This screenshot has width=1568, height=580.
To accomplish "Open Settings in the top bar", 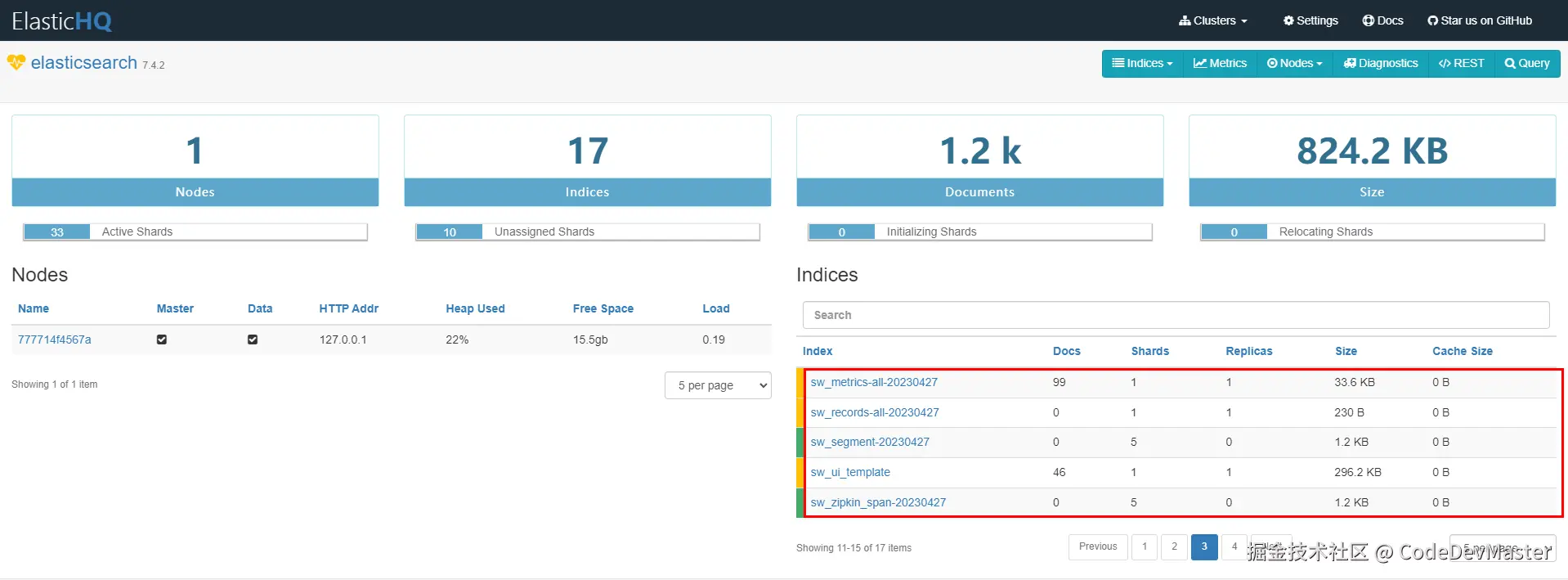I will 1310,20.
